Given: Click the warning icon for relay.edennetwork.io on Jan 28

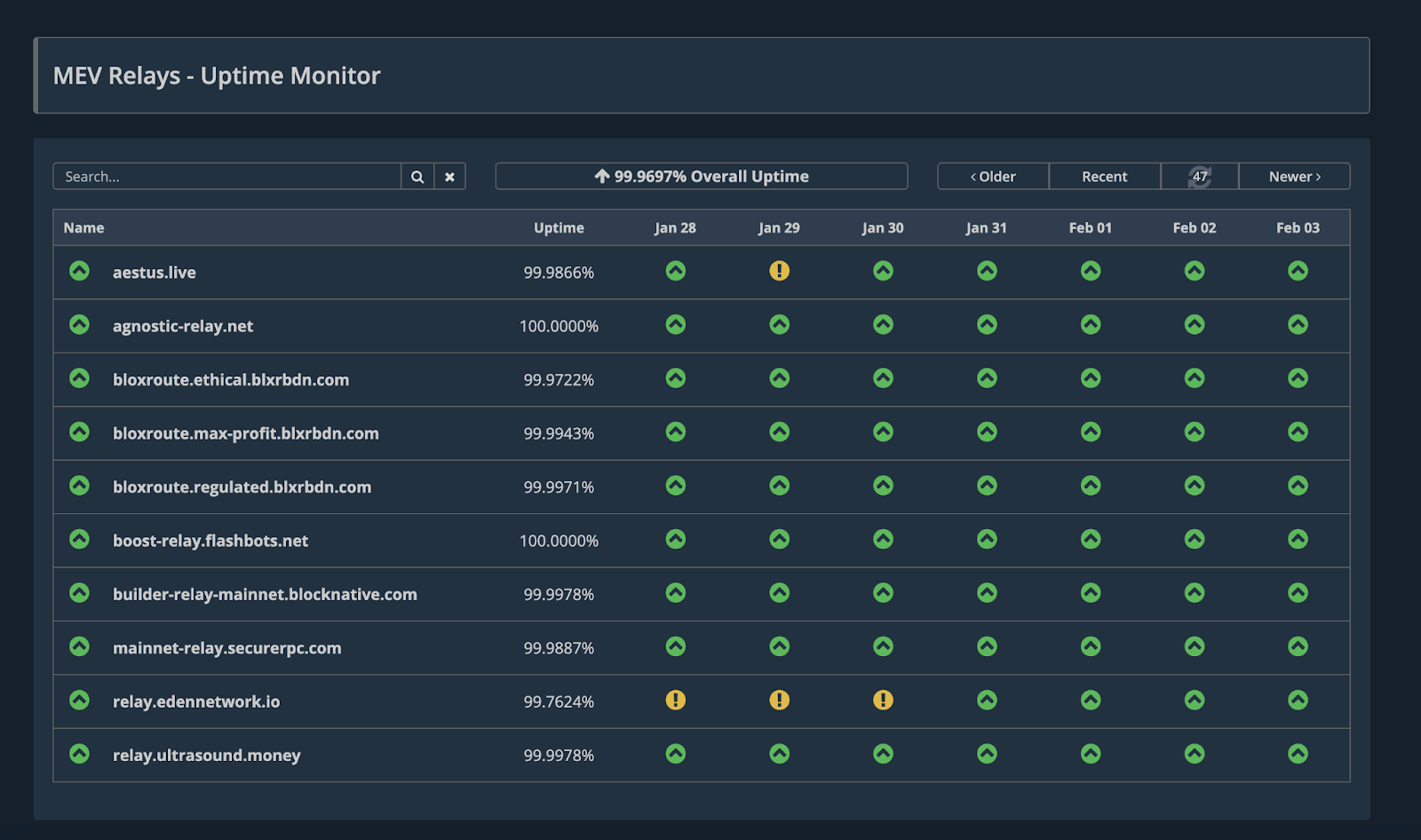Looking at the screenshot, I should [x=676, y=701].
